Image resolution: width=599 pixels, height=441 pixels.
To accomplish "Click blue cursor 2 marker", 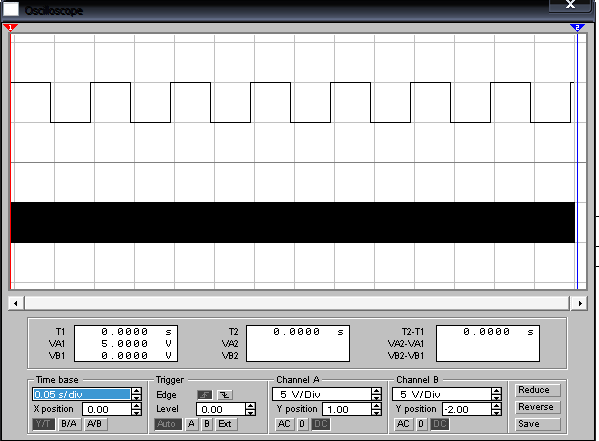I will click(577, 28).
